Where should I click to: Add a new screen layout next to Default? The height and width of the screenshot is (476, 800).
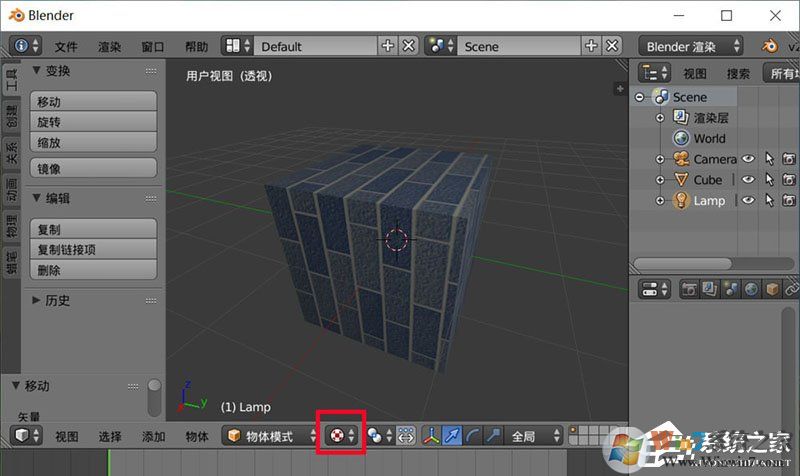tap(387, 46)
